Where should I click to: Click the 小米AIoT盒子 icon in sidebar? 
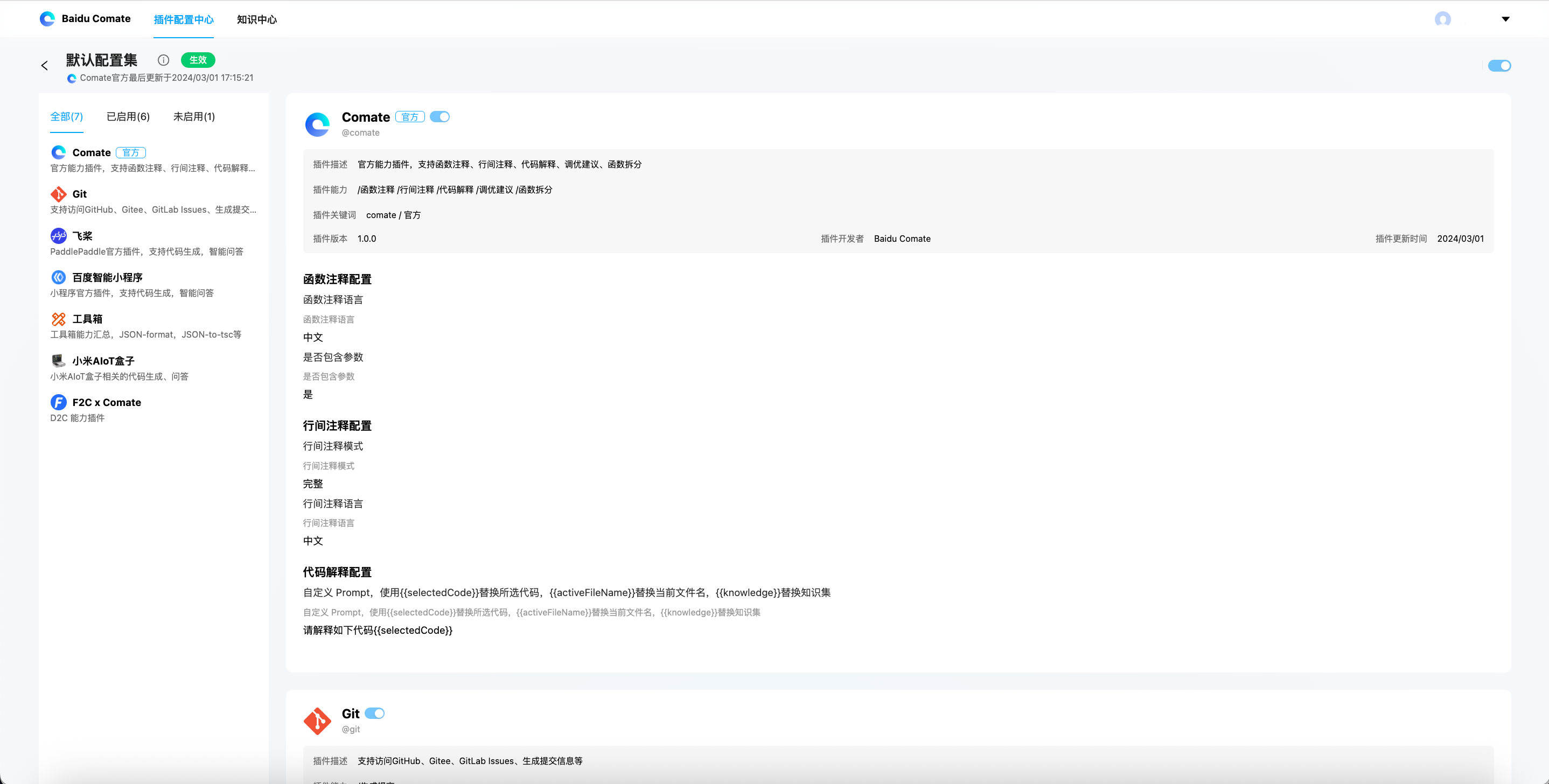[x=58, y=361]
